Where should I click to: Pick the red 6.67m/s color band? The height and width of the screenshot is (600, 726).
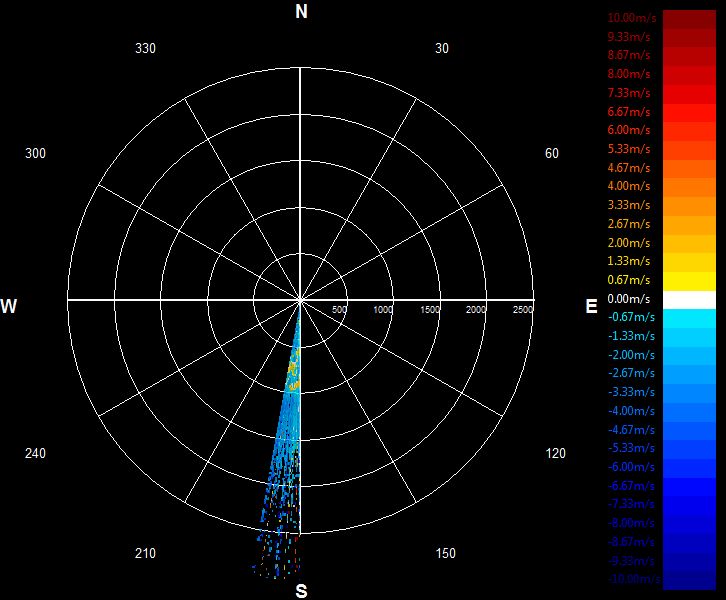[x=689, y=113]
